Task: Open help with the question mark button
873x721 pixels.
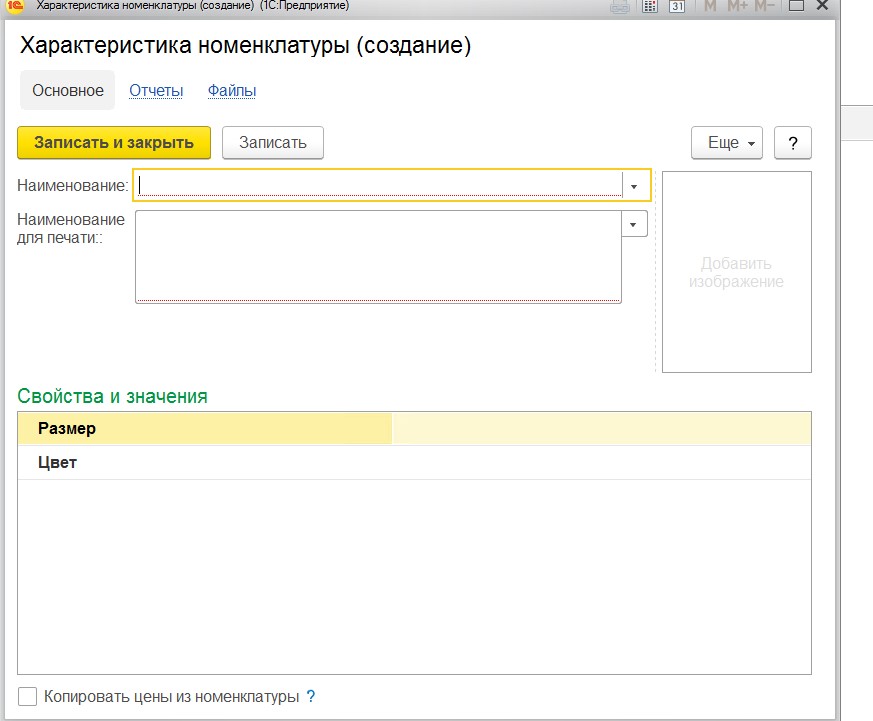Action: coord(793,143)
